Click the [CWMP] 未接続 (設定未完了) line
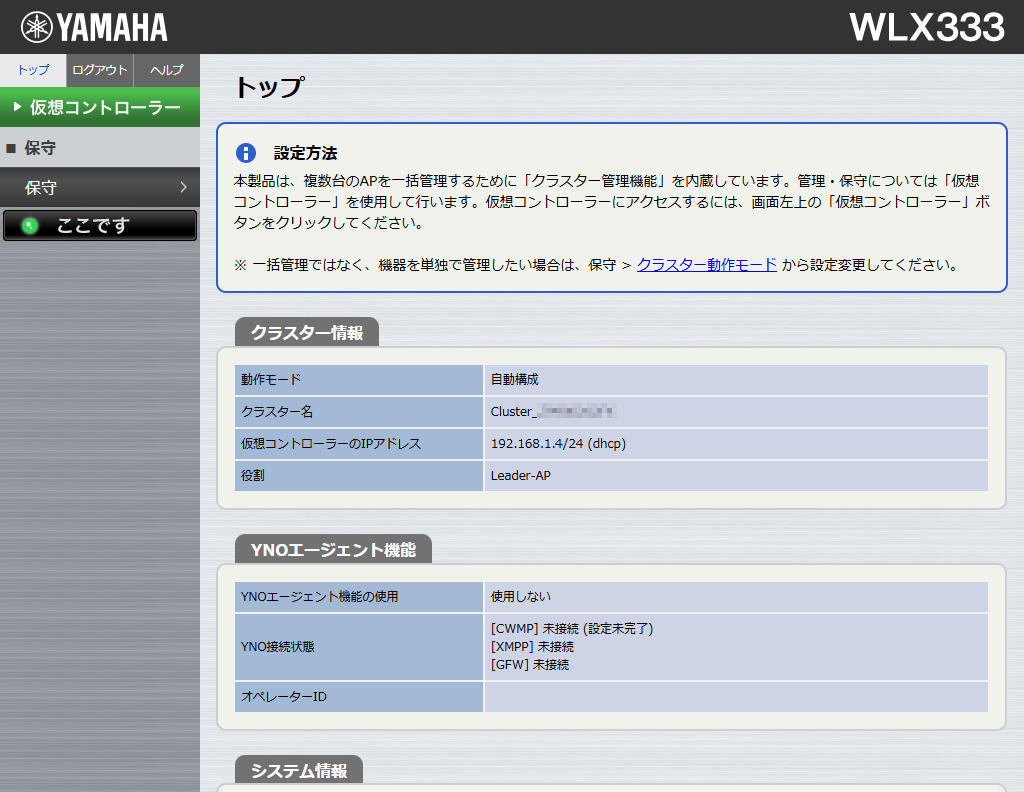 572,628
